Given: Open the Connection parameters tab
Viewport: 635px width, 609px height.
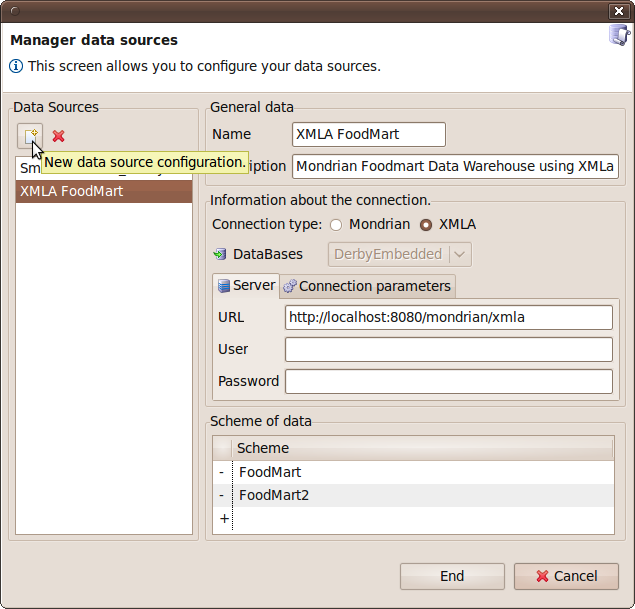Looking at the screenshot, I should [367, 286].
